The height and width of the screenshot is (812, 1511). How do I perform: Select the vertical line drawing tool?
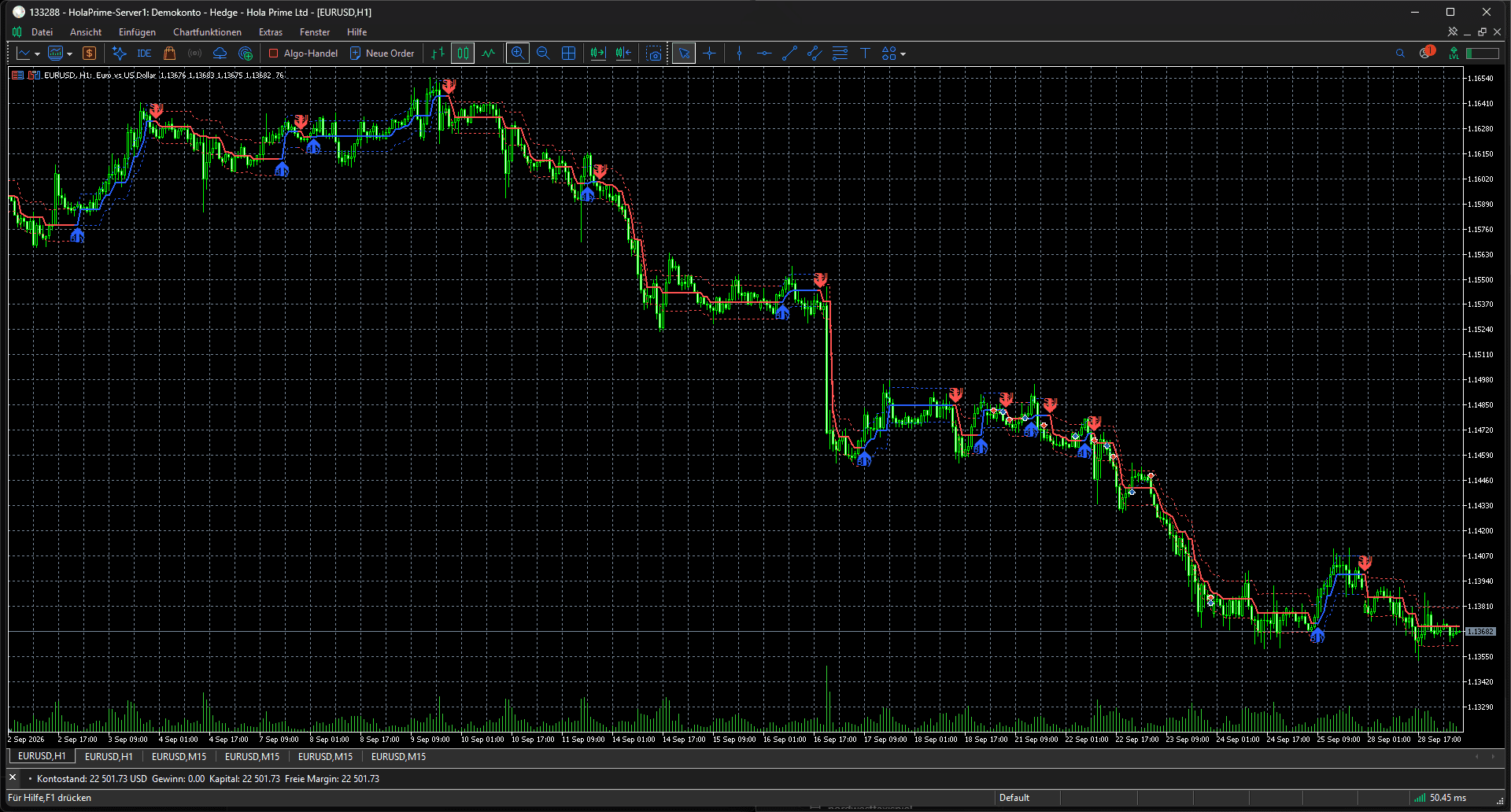coord(739,54)
